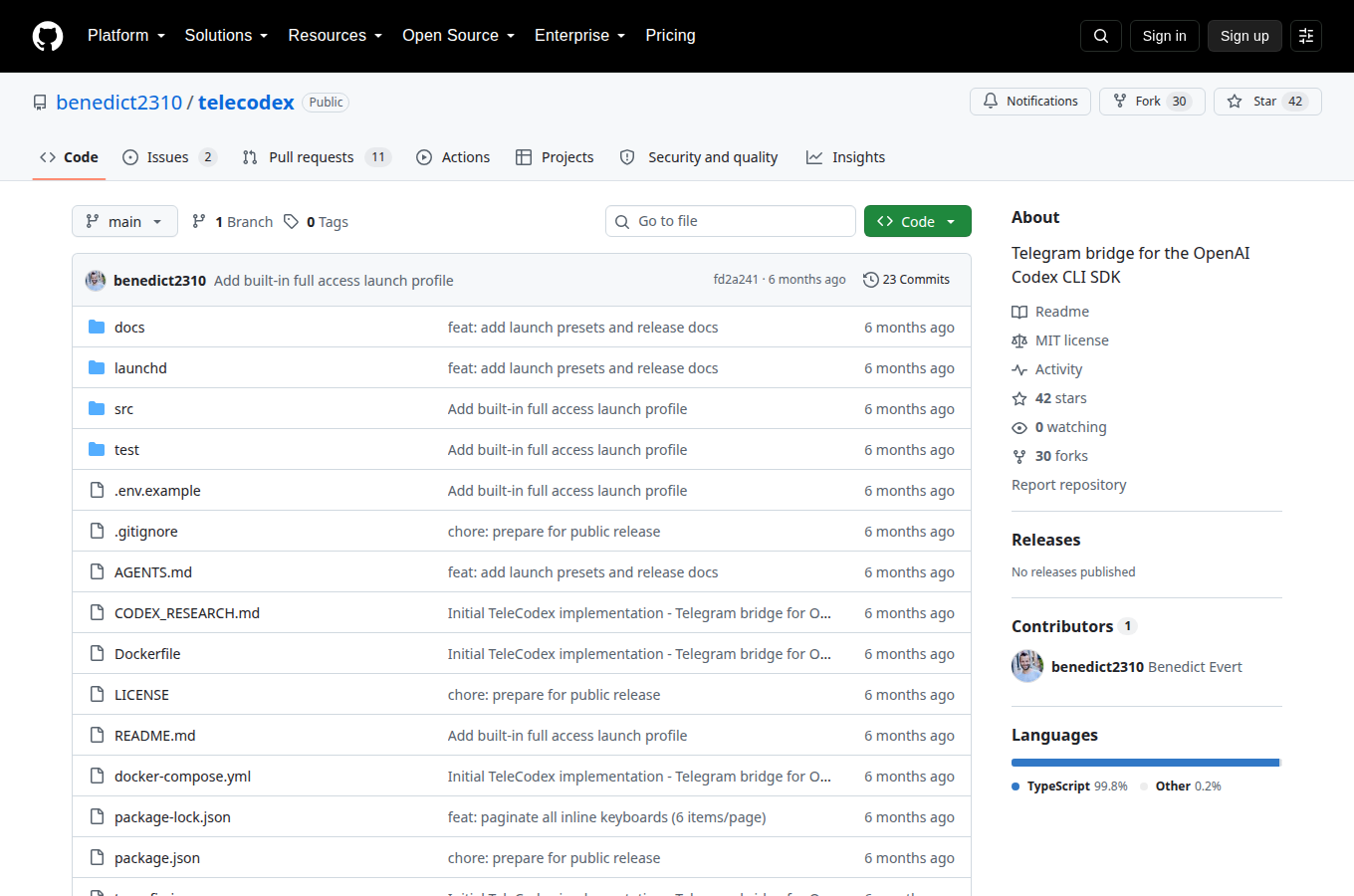This screenshot has width=1354, height=896.
Task: Open the 23 Commits link
Action: coord(906,280)
